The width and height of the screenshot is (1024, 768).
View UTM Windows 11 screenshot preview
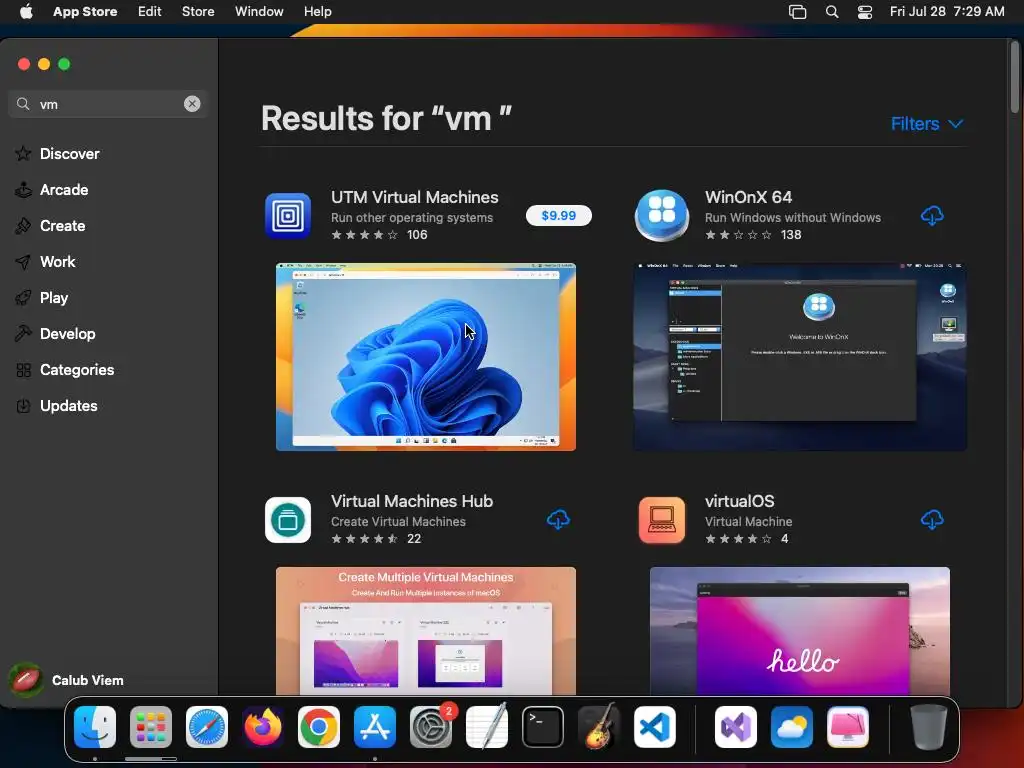pyautogui.click(x=426, y=357)
